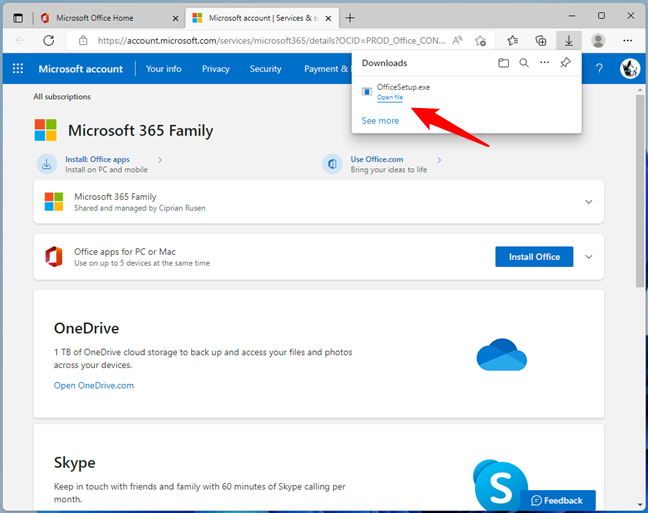Open a new browser tab
Image resolution: width=648 pixels, height=513 pixels.
[350, 18]
